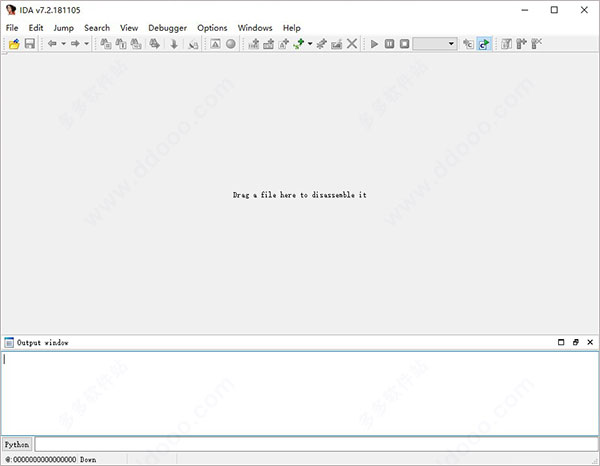
Task: Click the boxed letter A toolbar icon
Action: pos(215,44)
